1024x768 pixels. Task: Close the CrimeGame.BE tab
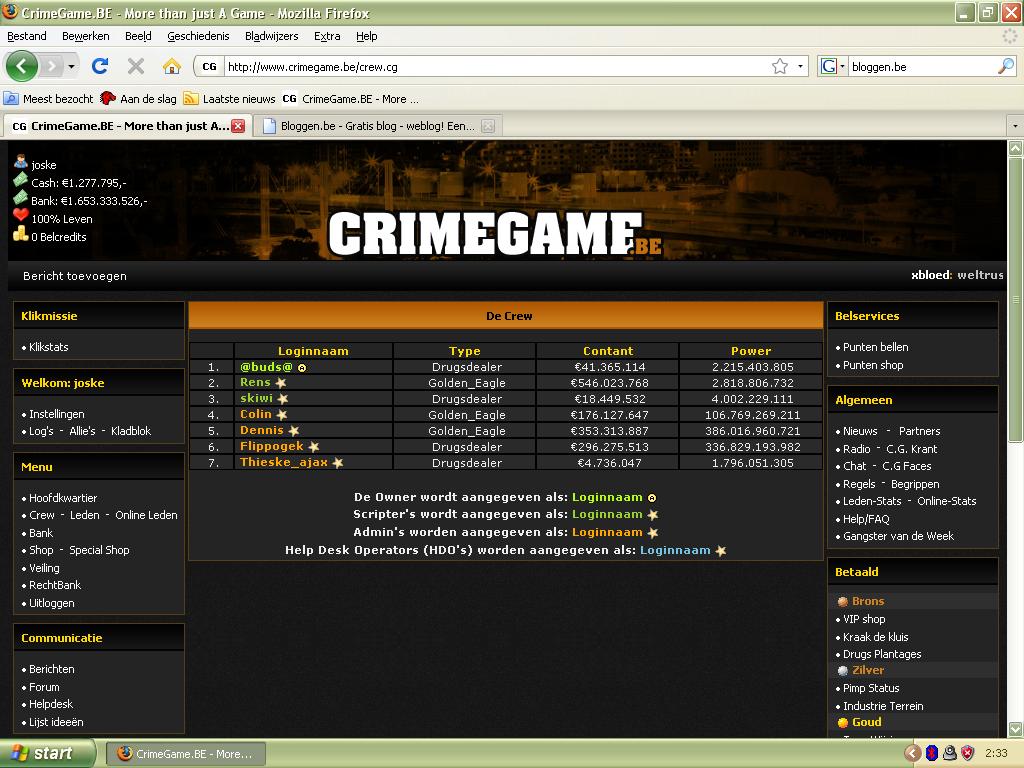[x=238, y=126]
